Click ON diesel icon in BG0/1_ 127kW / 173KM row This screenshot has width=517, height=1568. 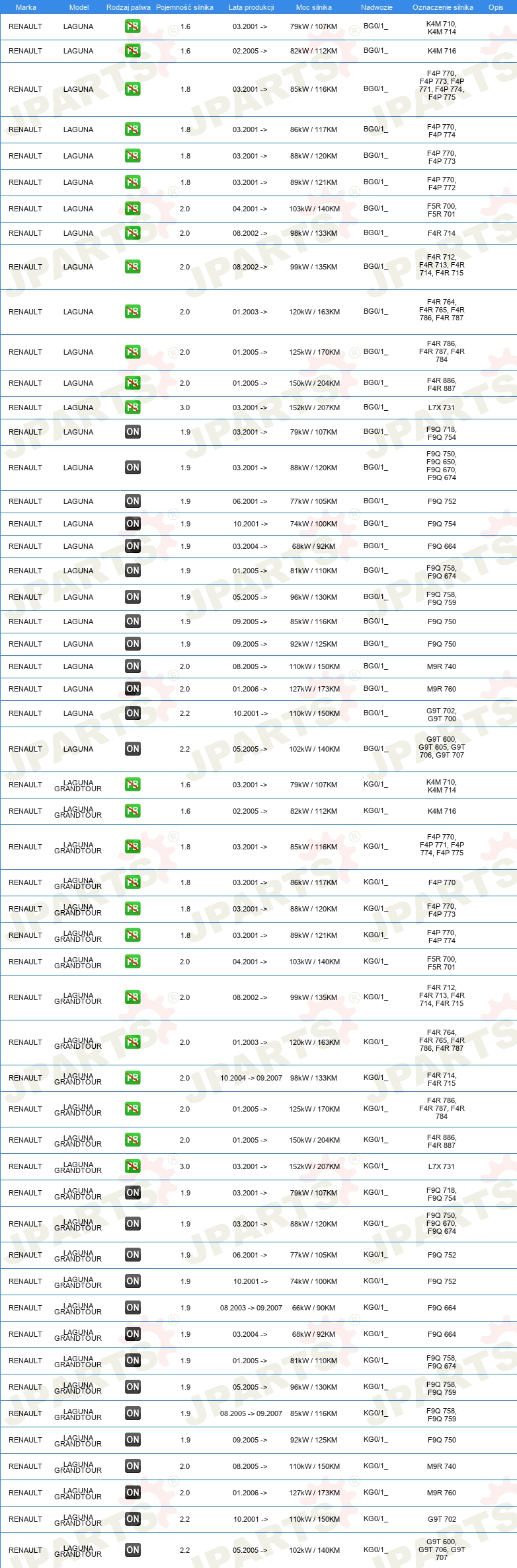point(133,689)
